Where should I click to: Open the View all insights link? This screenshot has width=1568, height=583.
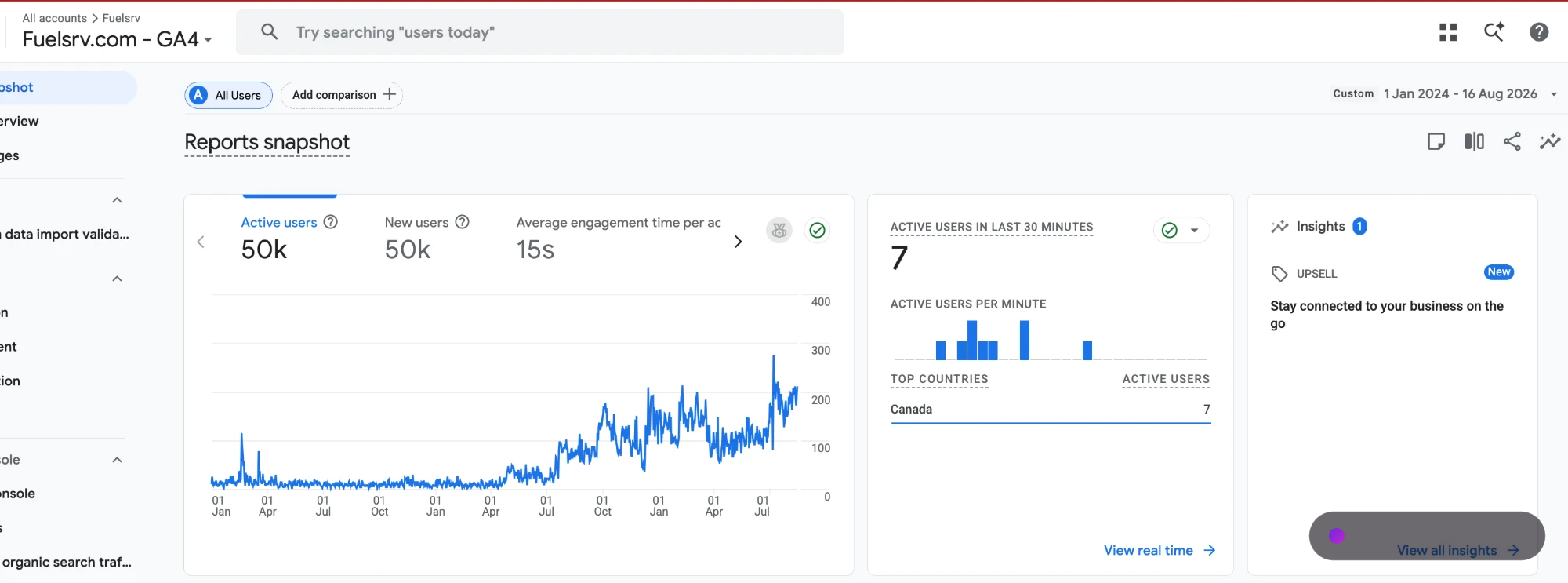(x=1457, y=550)
